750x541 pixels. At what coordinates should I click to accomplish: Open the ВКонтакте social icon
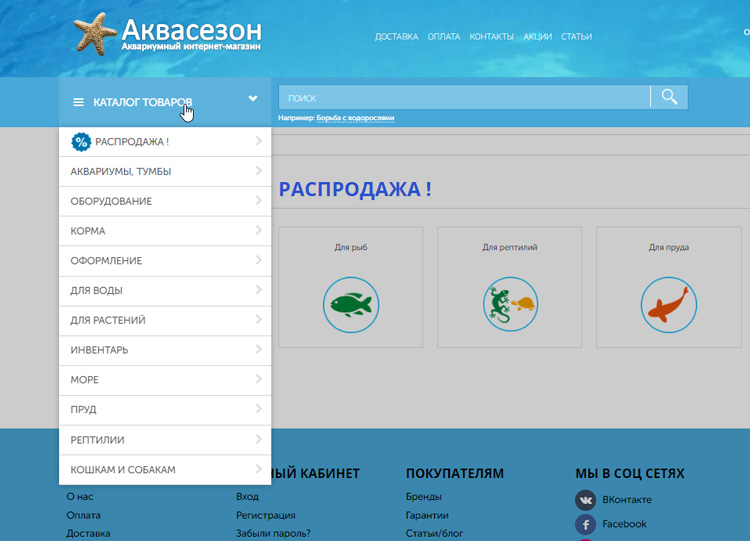pos(585,500)
